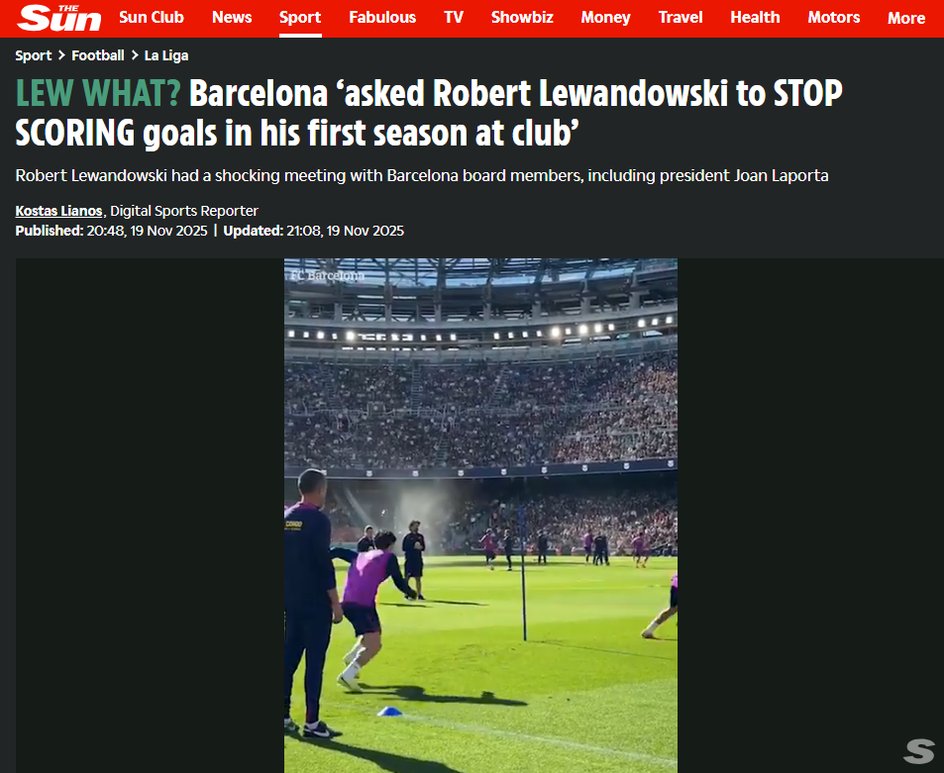
Task: Expand the More menu
Action: click(906, 18)
